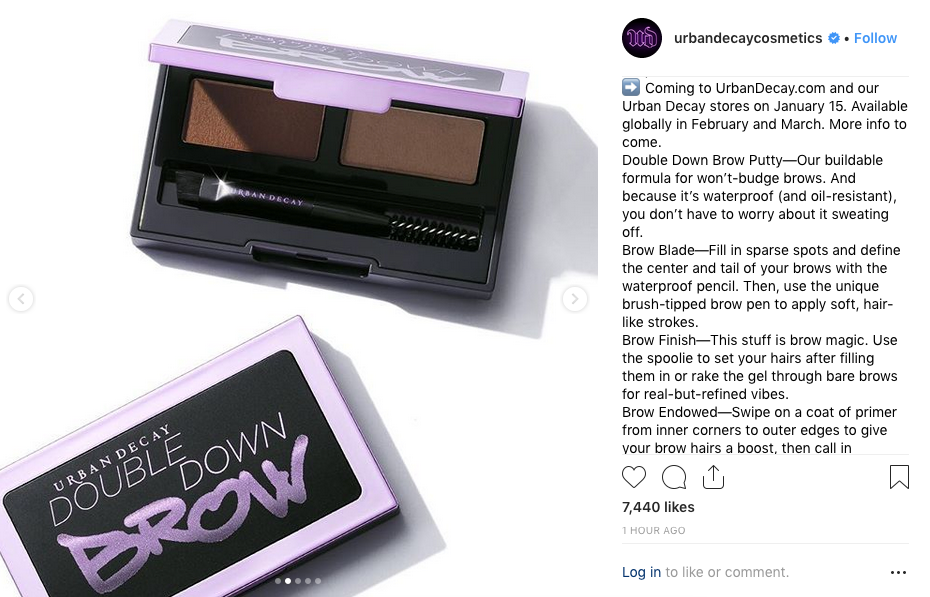
Task: Open comments via the speech bubble icon
Action: [x=674, y=477]
